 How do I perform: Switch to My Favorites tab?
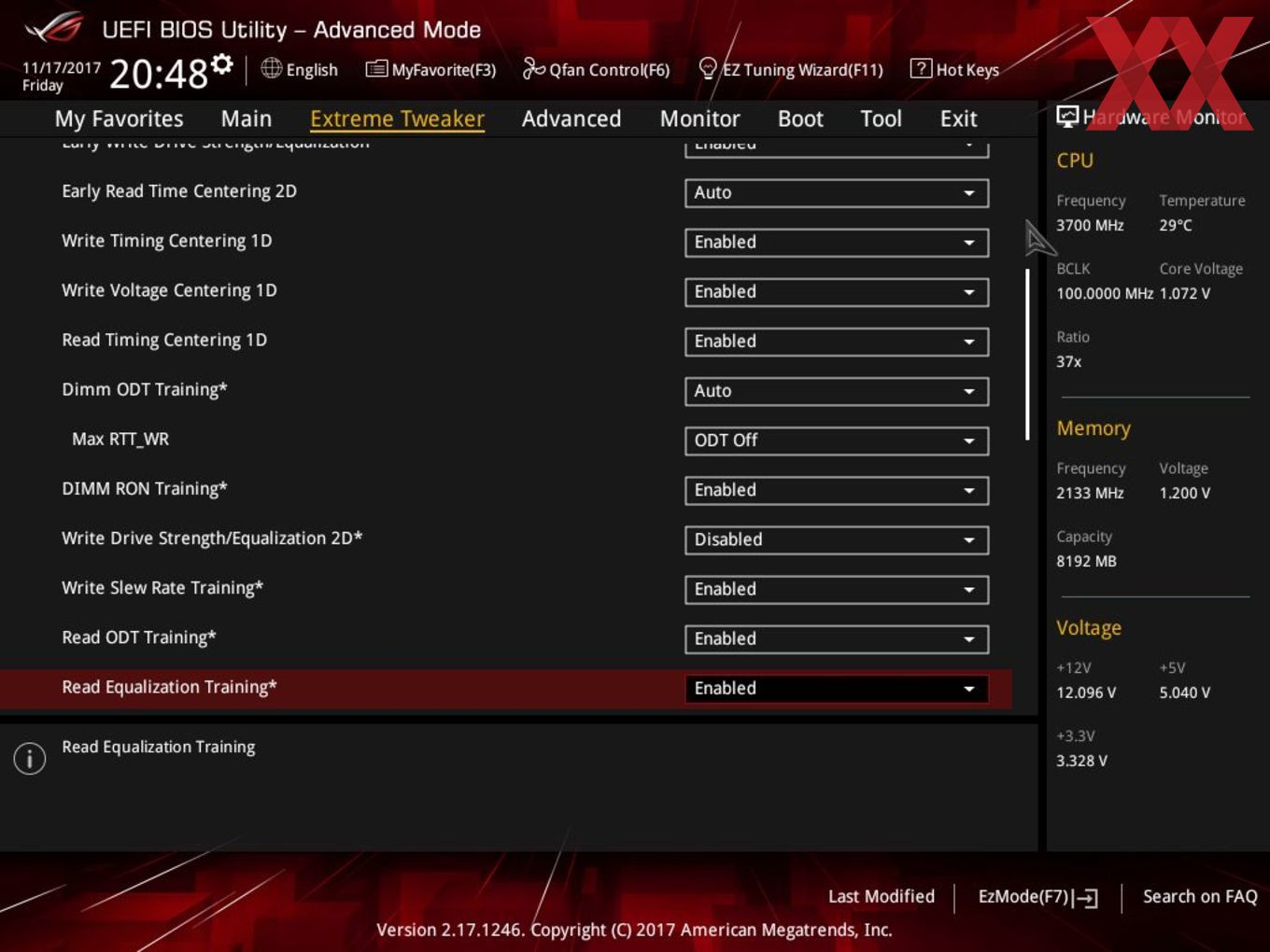[x=119, y=119]
